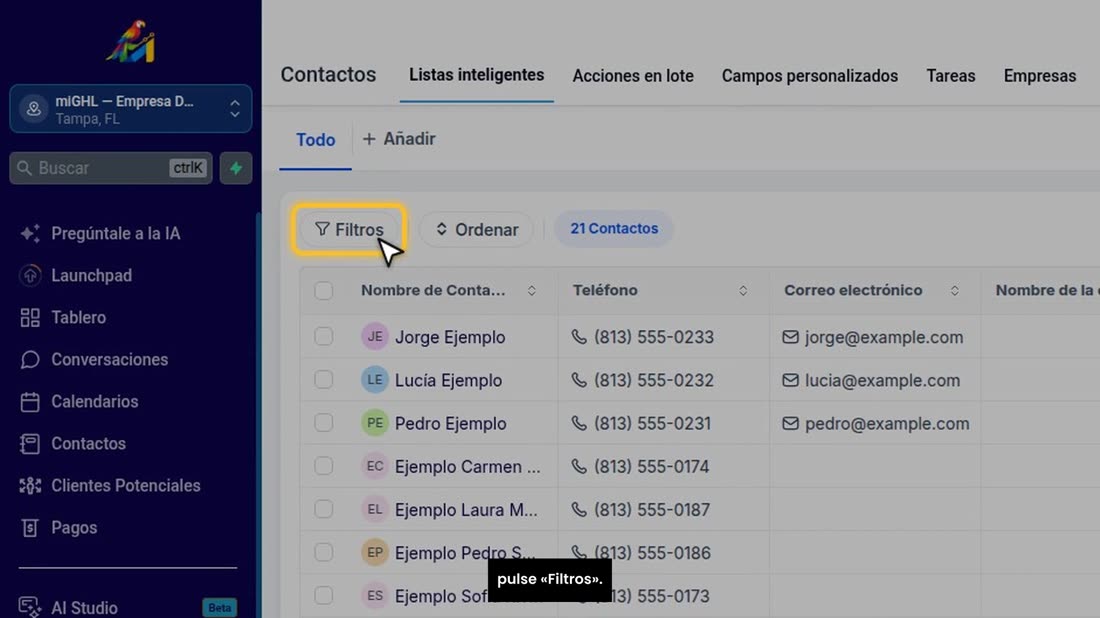Viewport: 1100px width, 618px height.
Task: Click the green lightning quick-action icon
Action: pyautogui.click(x=236, y=168)
